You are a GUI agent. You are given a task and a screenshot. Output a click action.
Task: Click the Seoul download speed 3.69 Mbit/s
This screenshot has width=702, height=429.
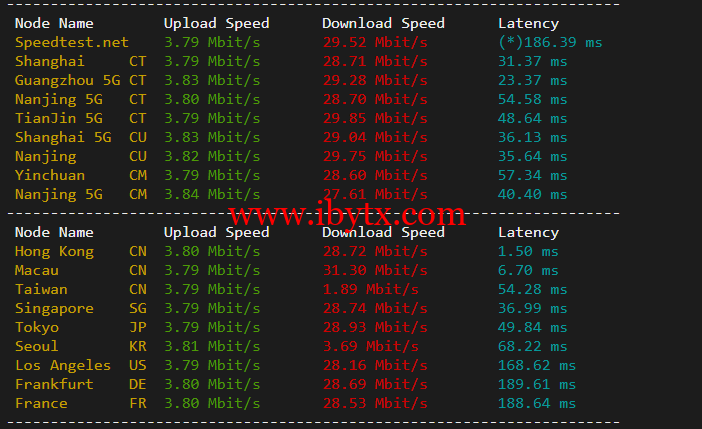371,346
